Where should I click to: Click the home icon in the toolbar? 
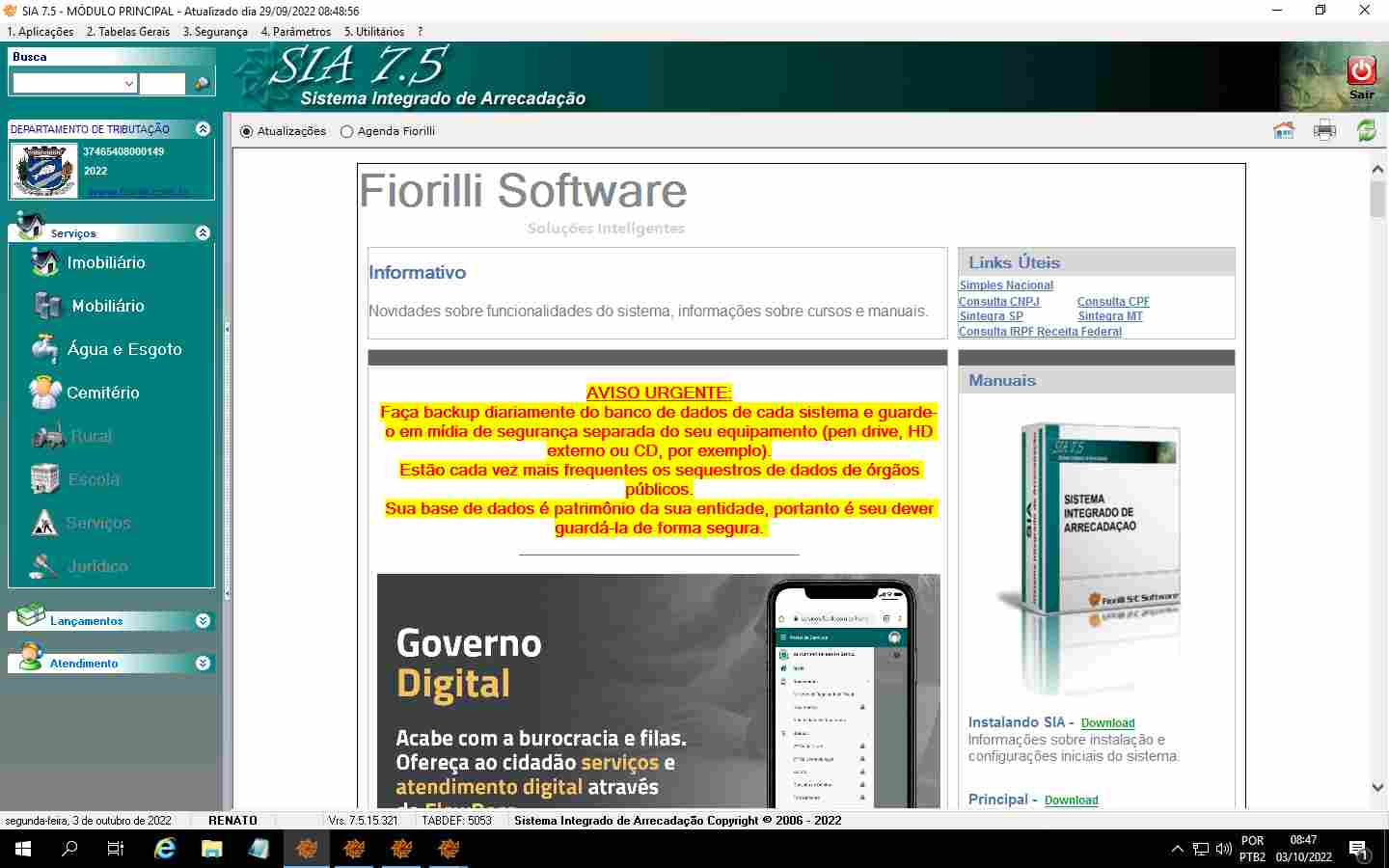pyautogui.click(x=1283, y=130)
